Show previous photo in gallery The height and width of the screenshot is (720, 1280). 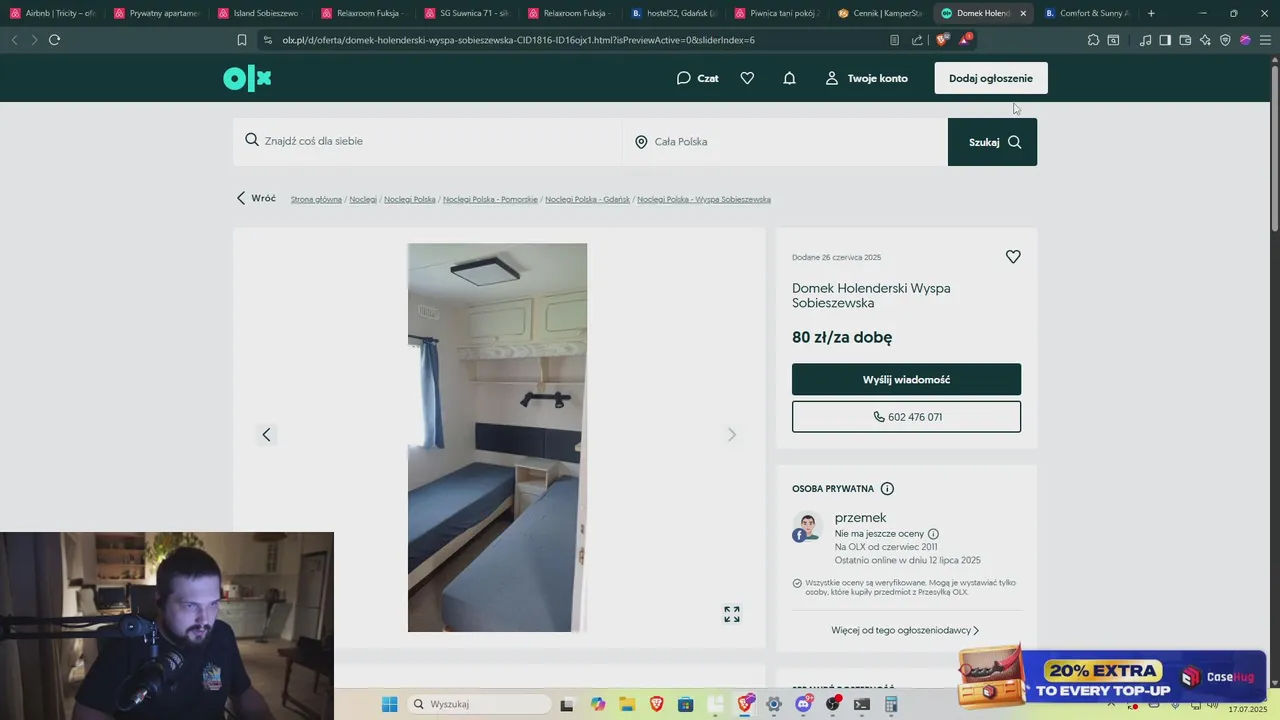pyautogui.click(x=266, y=434)
